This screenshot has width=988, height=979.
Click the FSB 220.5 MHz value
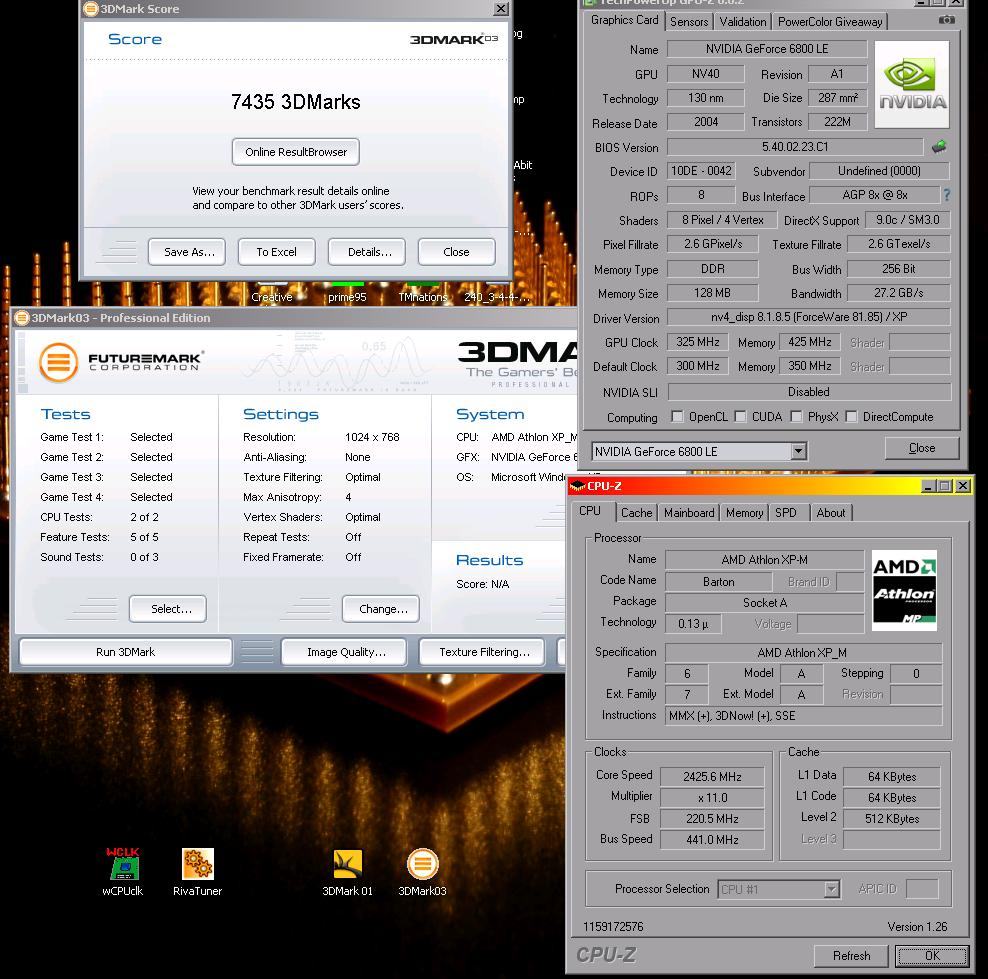click(x=713, y=818)
